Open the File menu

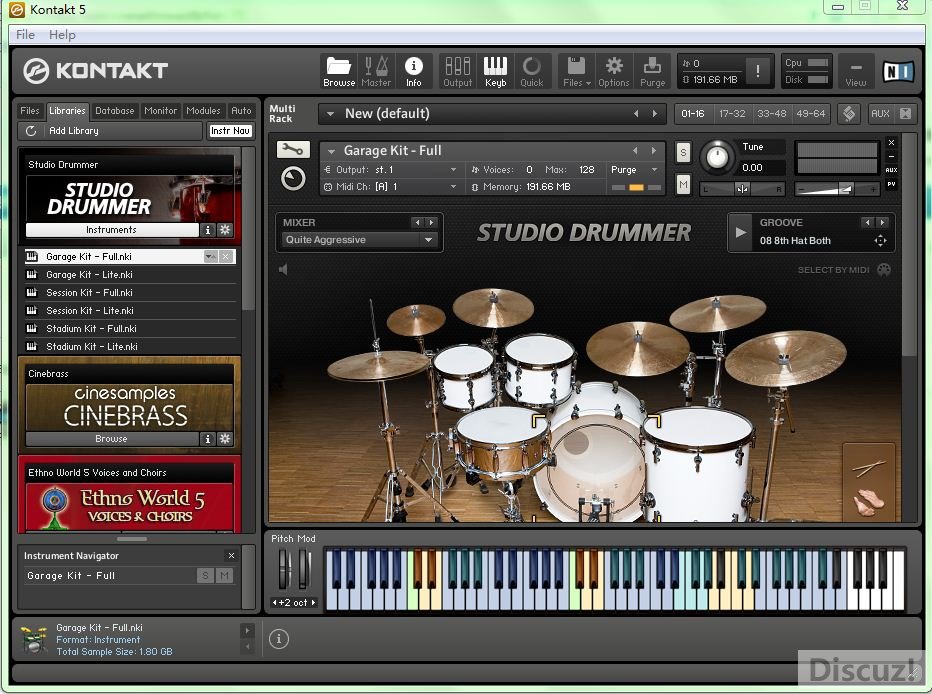[x=25, y=34]
